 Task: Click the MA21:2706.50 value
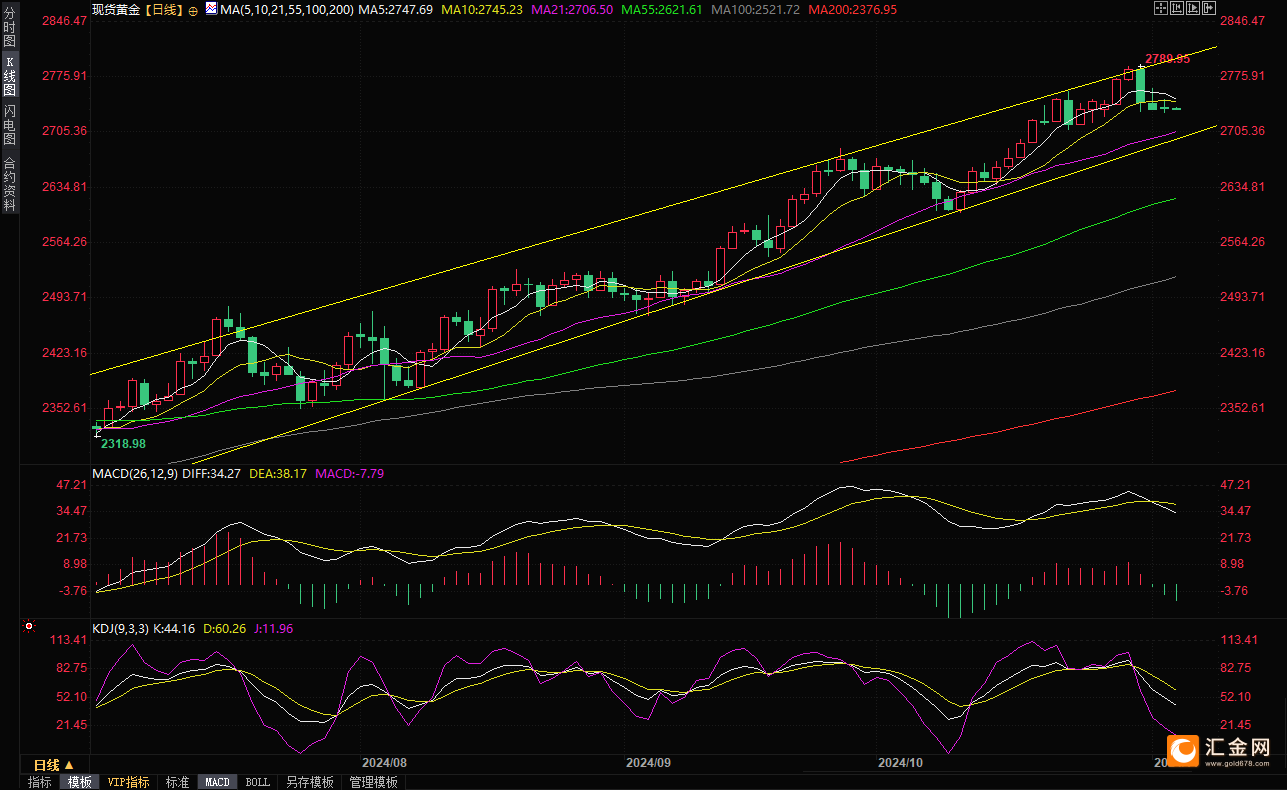click(x=572, y=9)
